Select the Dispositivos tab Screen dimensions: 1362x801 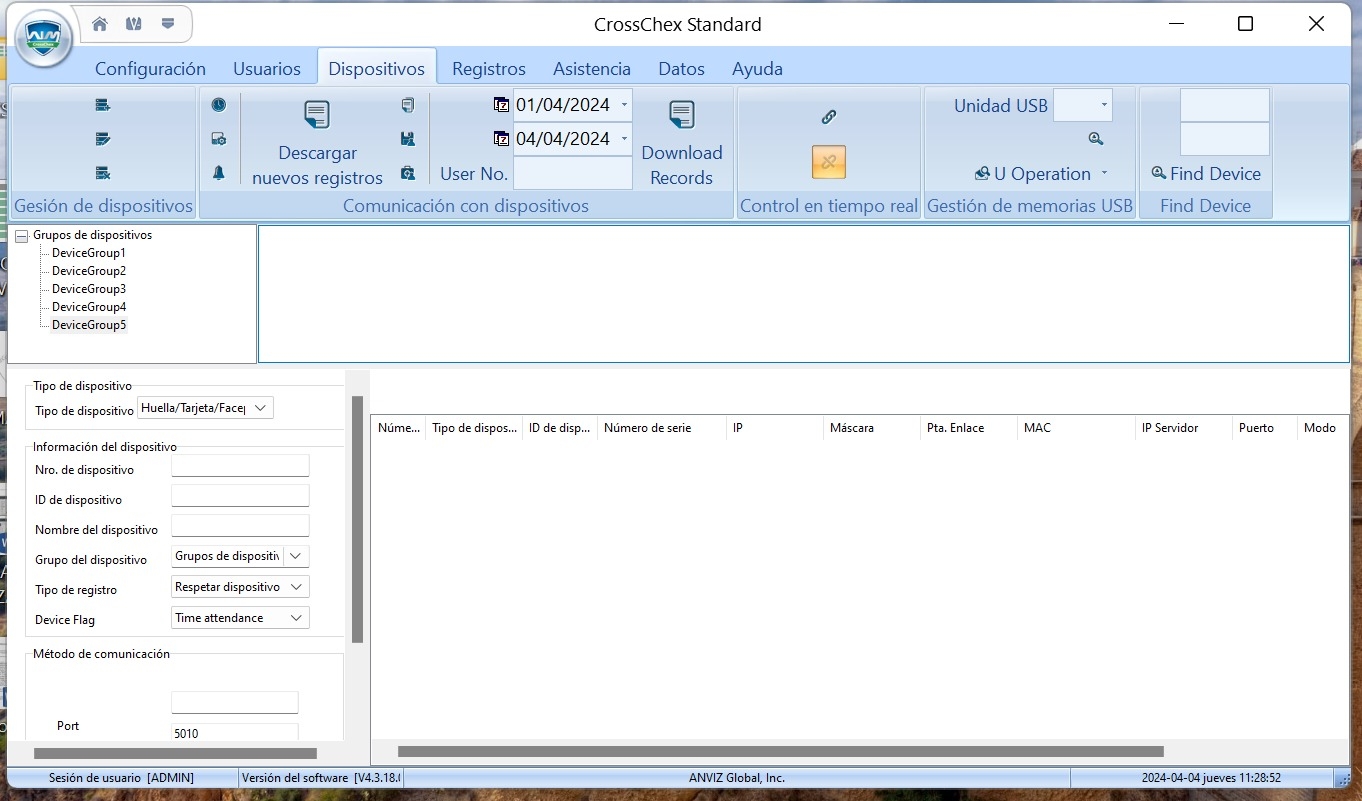pos(377,69)
